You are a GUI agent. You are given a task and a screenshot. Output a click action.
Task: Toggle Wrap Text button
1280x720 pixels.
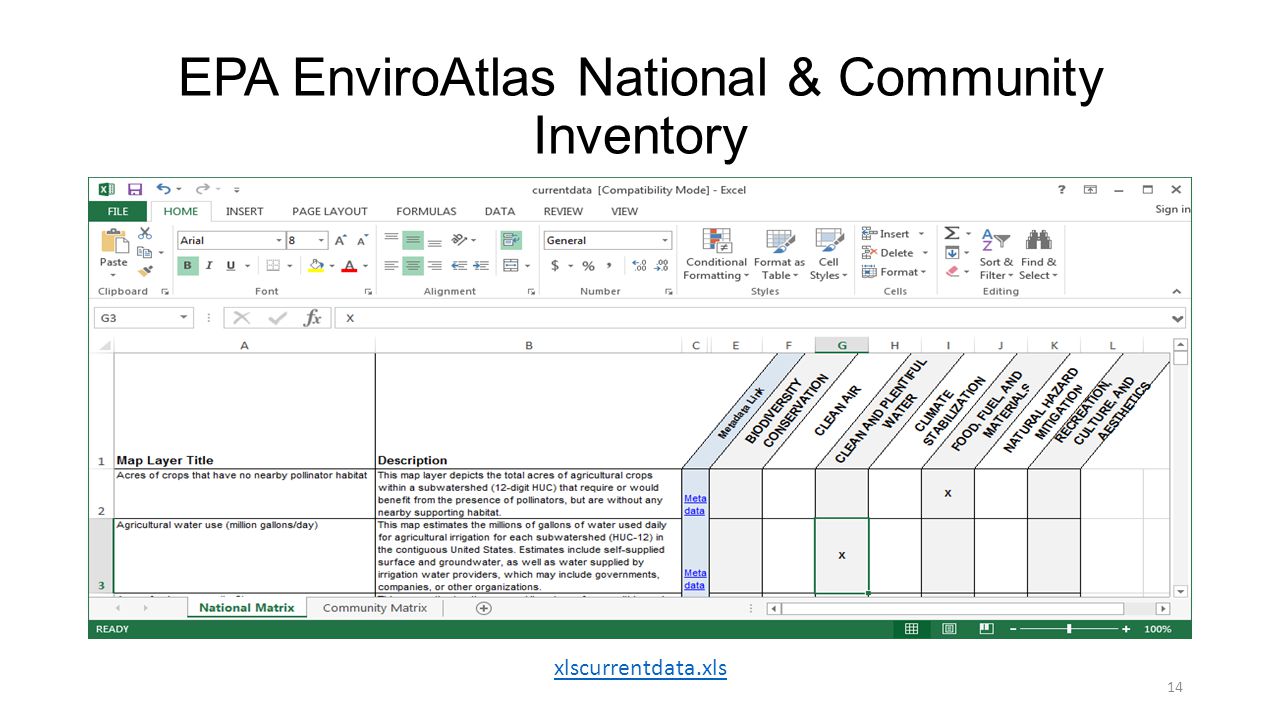tap(511, 240)
